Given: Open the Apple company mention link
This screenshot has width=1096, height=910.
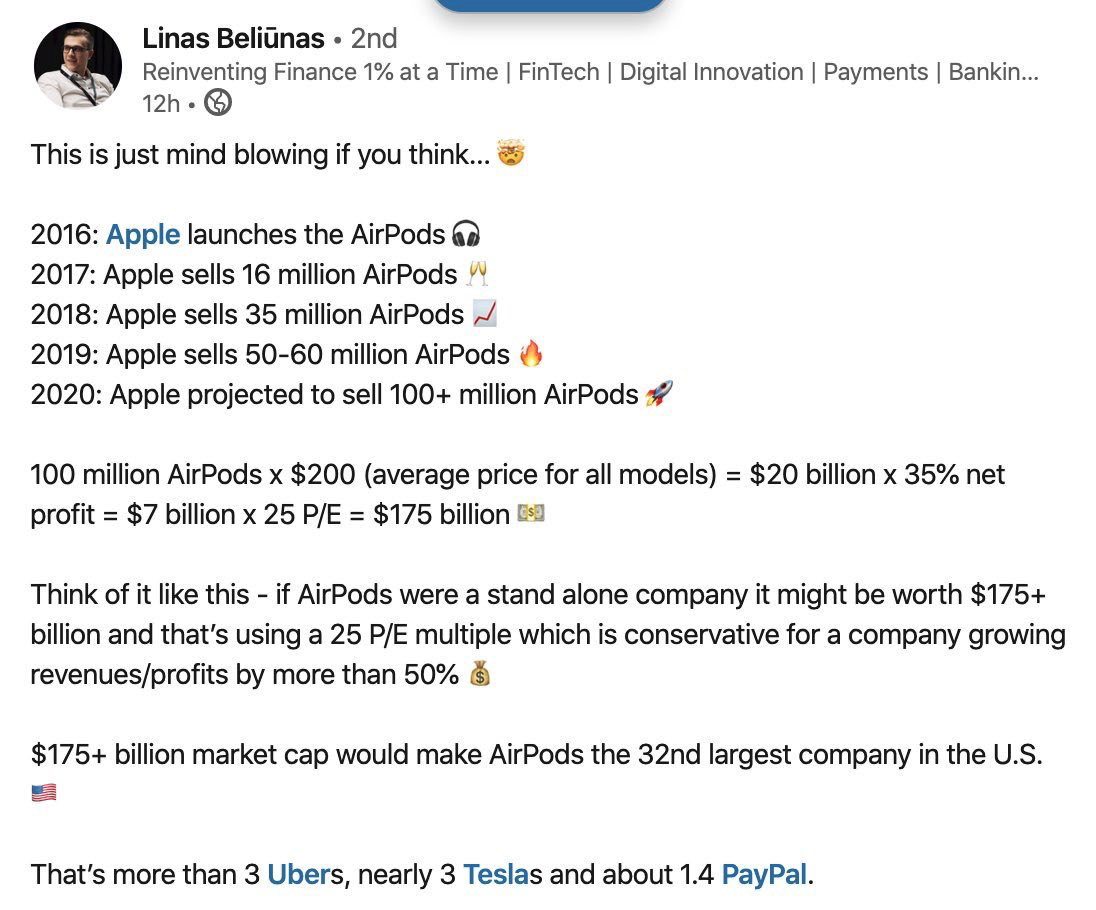Looking at the screenshot, I should (x=143, y=235).
